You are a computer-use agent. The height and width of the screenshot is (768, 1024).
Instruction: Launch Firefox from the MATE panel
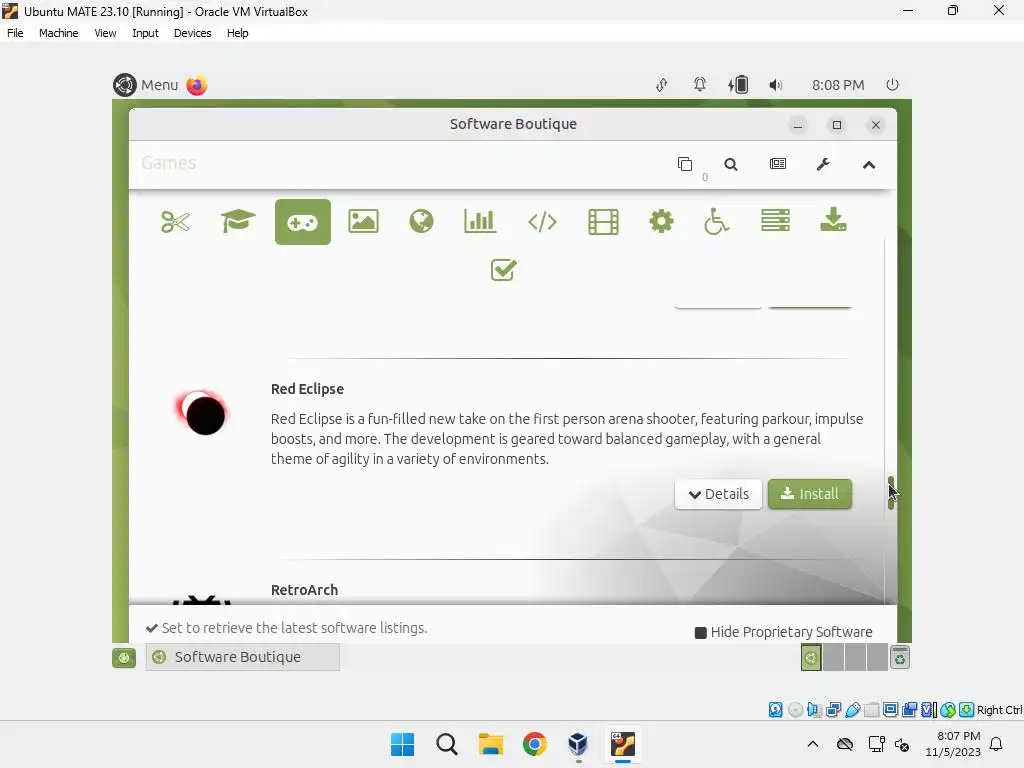tap(197, 85)
